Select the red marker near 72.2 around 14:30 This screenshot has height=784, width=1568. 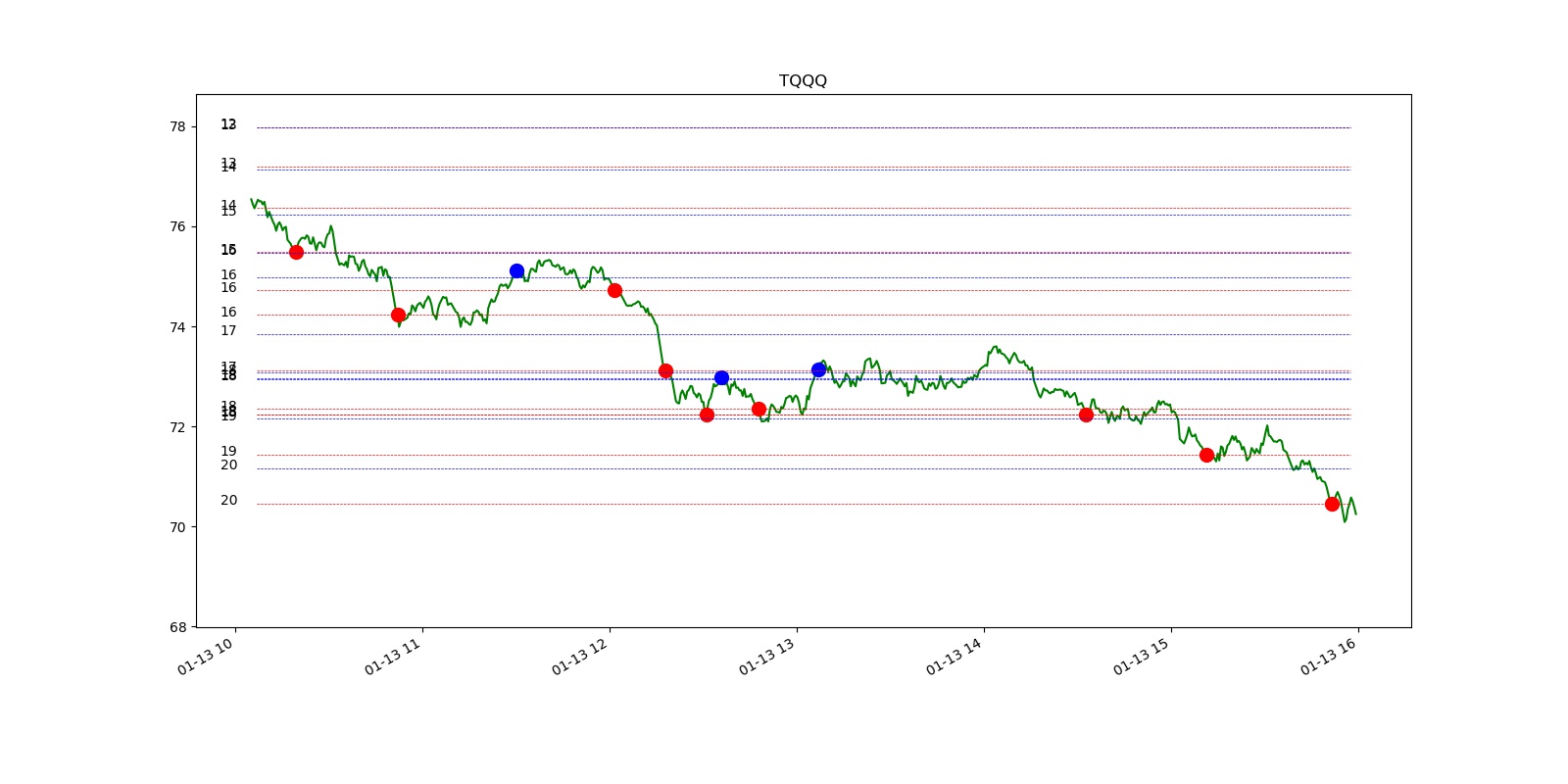(x=1086, y=415)
